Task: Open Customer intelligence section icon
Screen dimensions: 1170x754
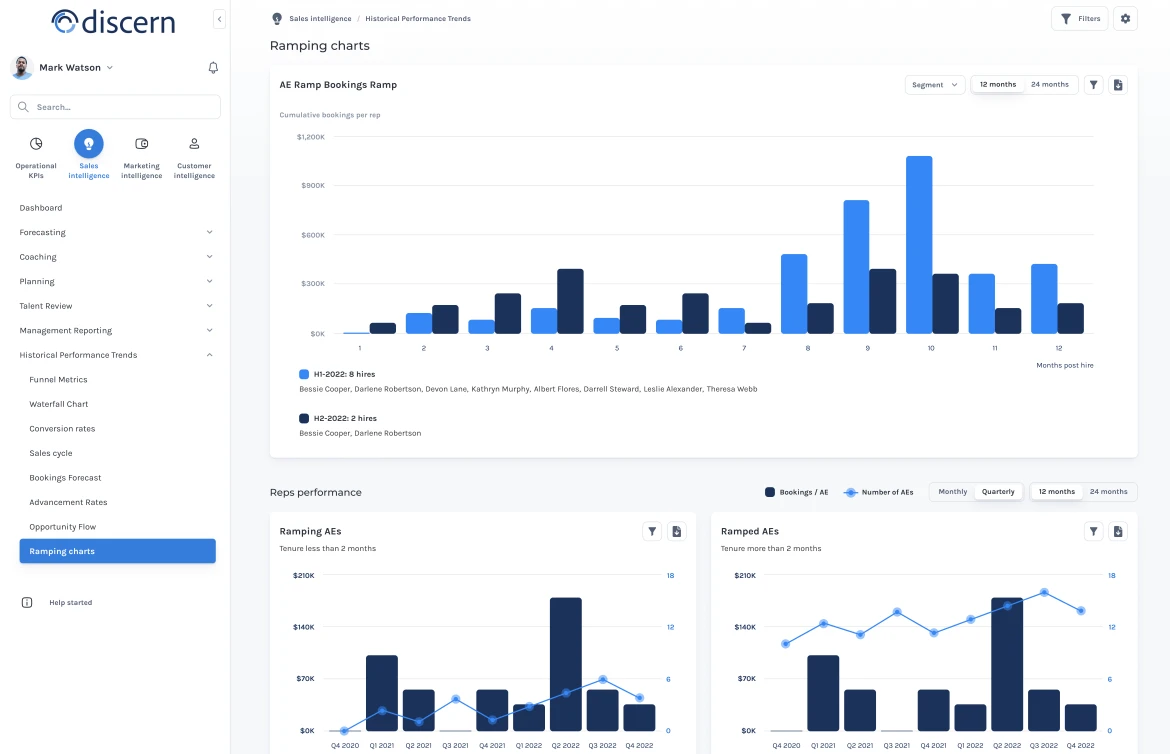Action: pyautogui.click(x=194, y=144)
